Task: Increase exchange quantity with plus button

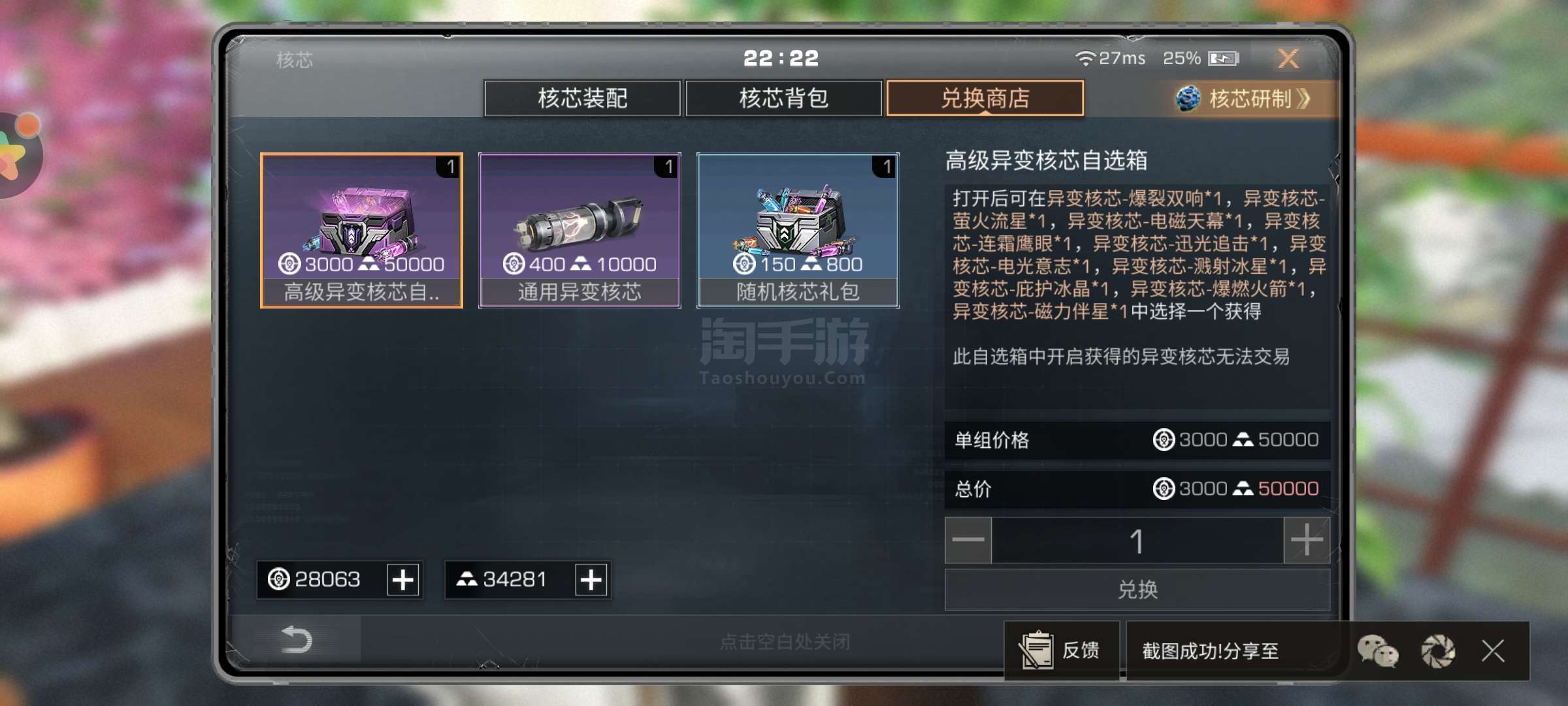Action: click(x=1307, y=540)
